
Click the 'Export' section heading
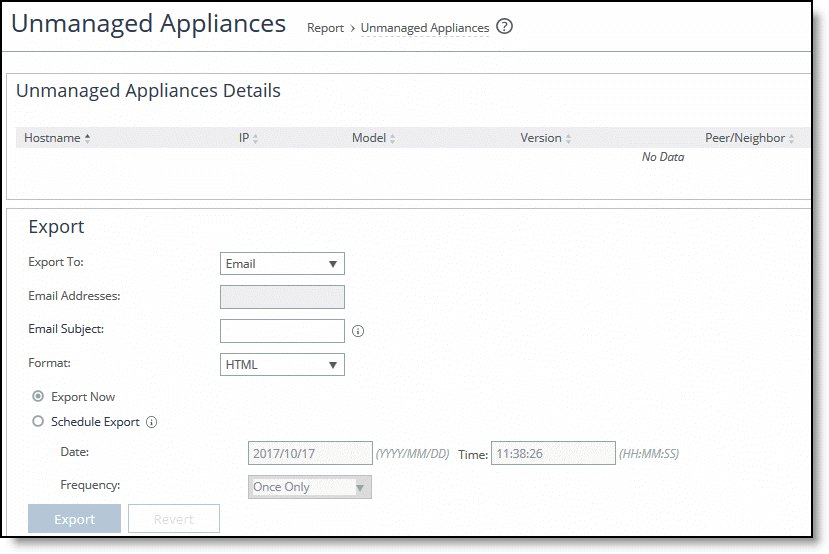pos(56,227)
